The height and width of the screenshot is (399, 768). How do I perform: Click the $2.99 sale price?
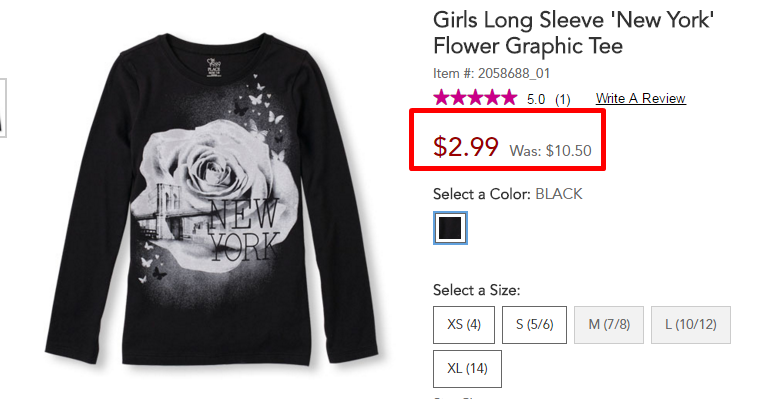[465, 146]
